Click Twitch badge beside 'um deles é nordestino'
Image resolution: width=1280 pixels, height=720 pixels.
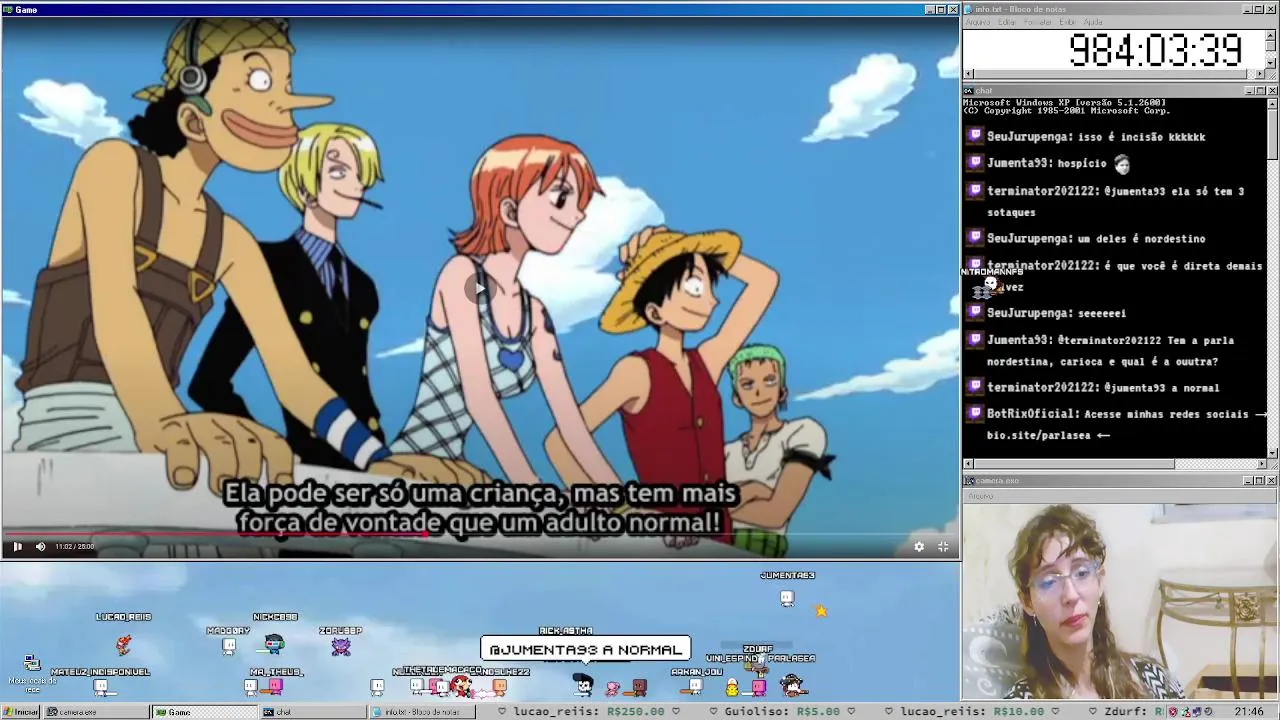[975, 238]
